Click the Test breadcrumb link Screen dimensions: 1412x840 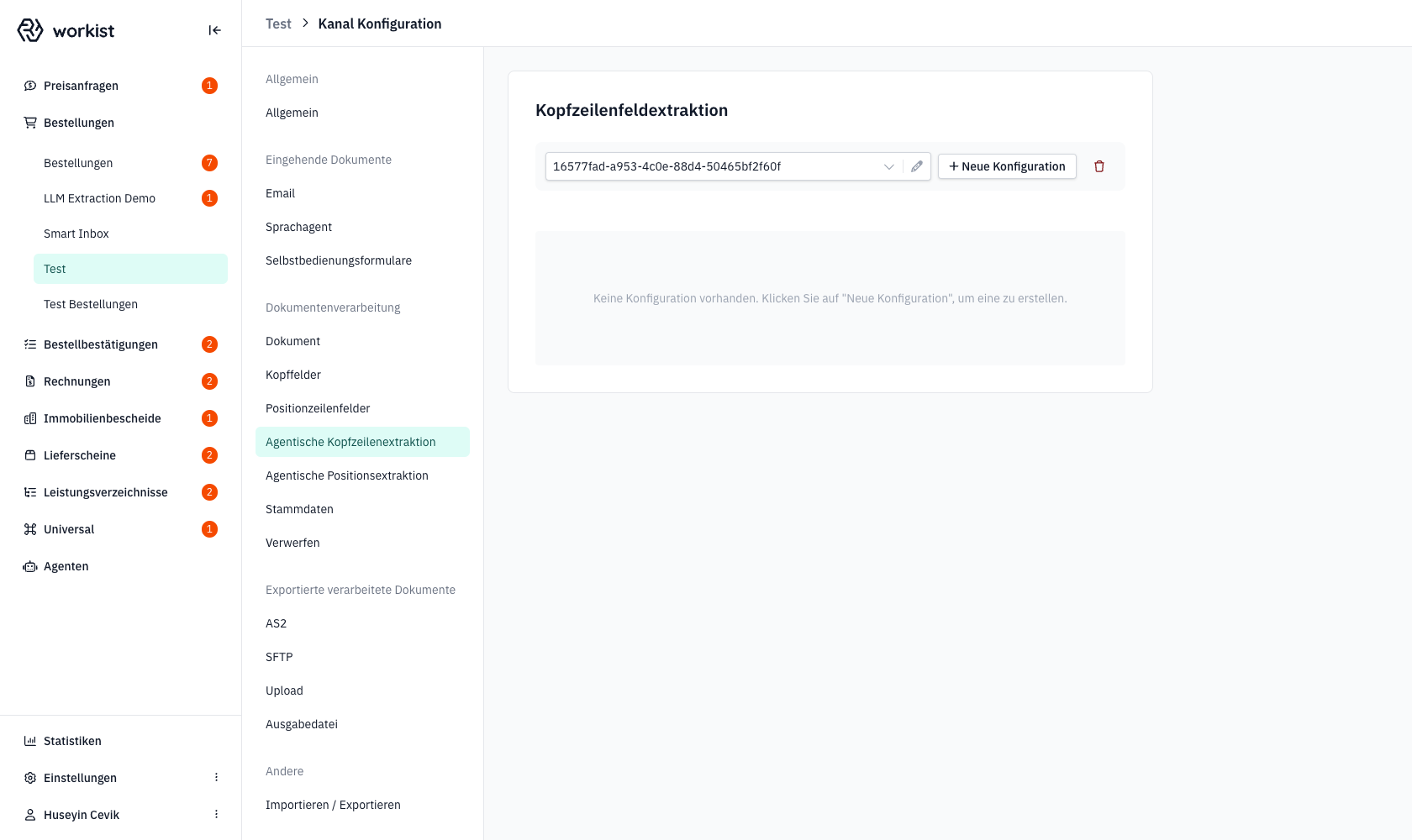278,24
